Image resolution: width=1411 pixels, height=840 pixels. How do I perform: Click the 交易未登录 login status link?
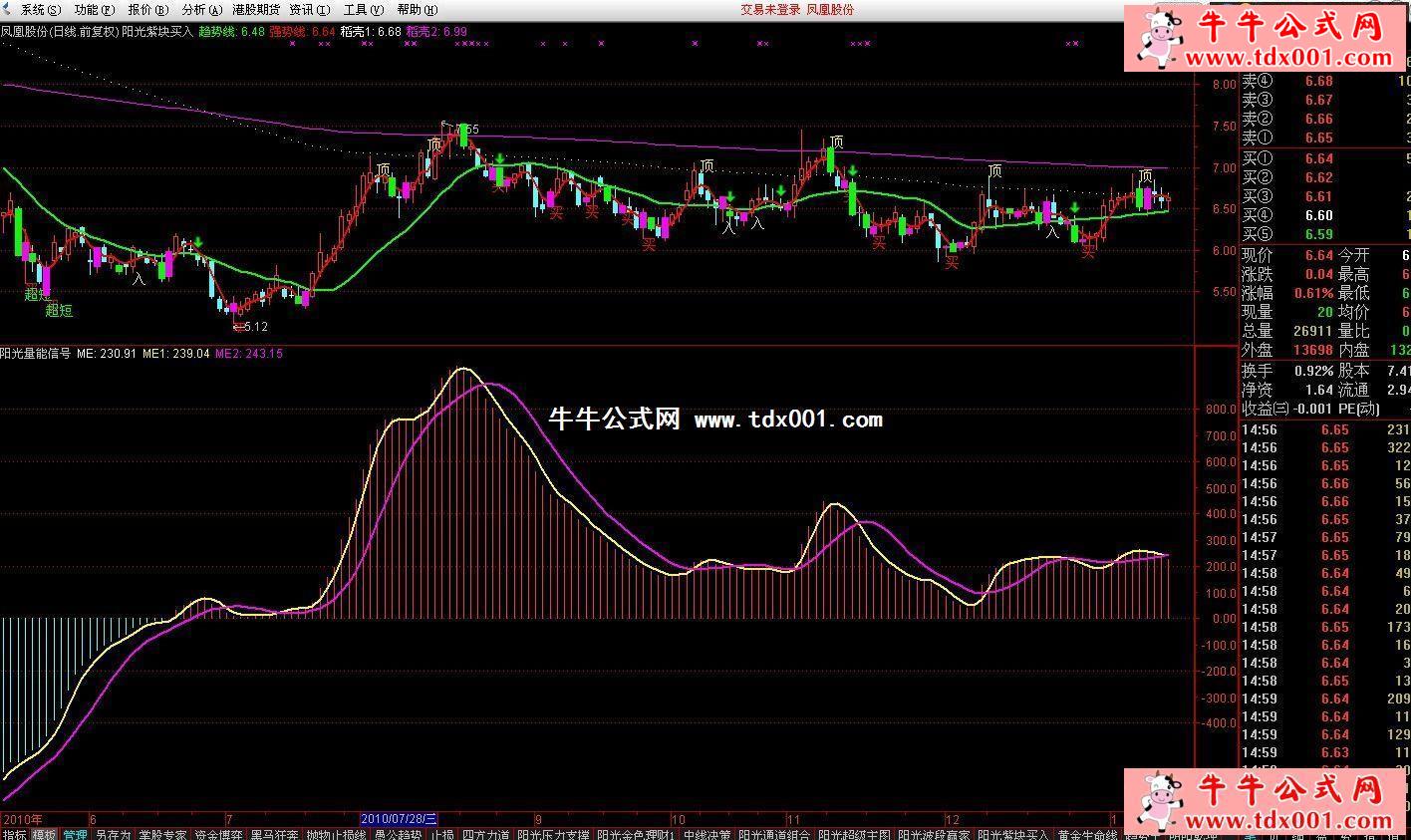(769, 9)
